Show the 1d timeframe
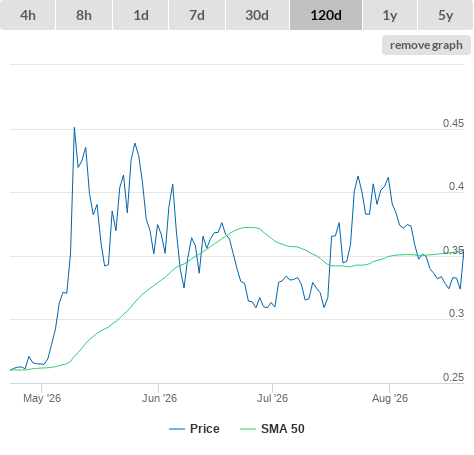The width and height of the screenshot is (474, 455). (x=141, y=15)
